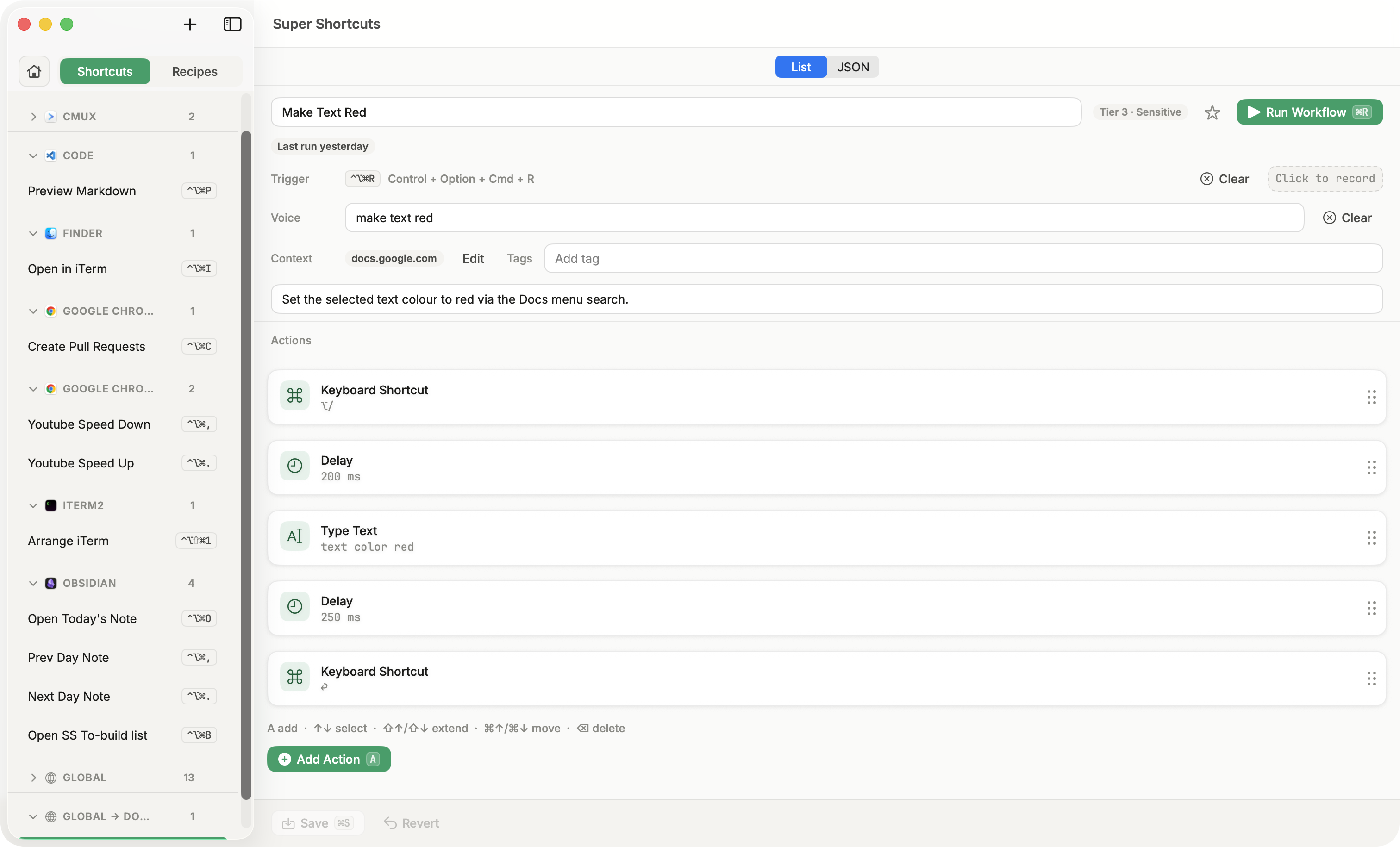This screenshot has height=847, width=1400.
Task: Select the Next Day Note shortcut
Action: 122,697
